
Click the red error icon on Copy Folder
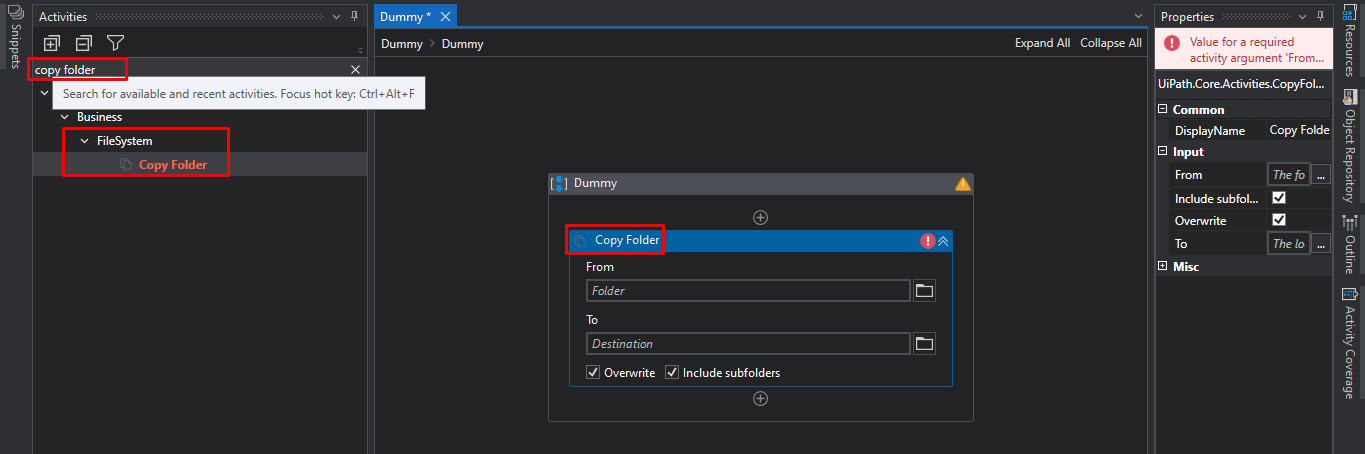pos(927,241)
